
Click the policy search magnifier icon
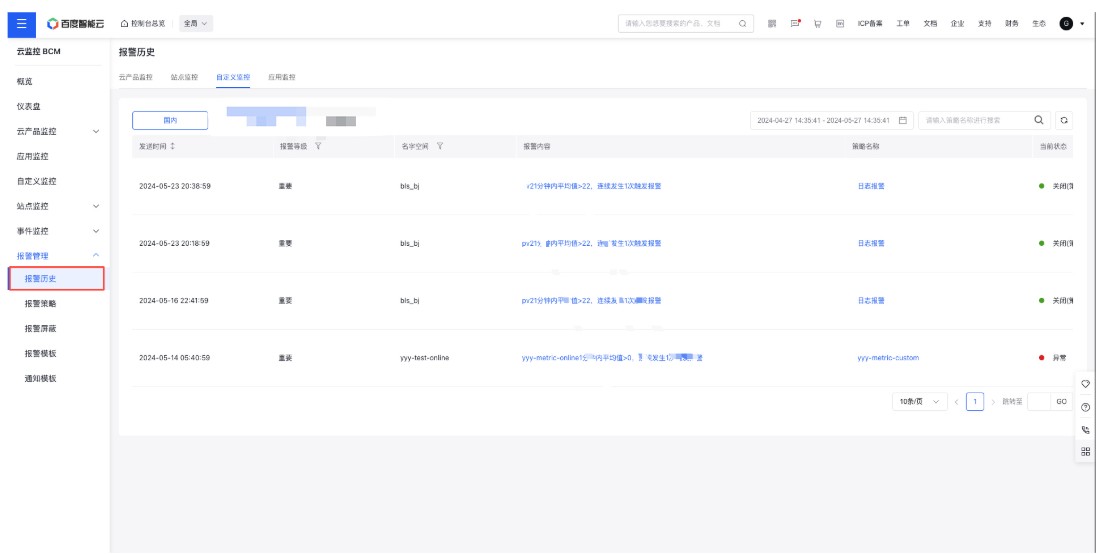(1039, 120)
